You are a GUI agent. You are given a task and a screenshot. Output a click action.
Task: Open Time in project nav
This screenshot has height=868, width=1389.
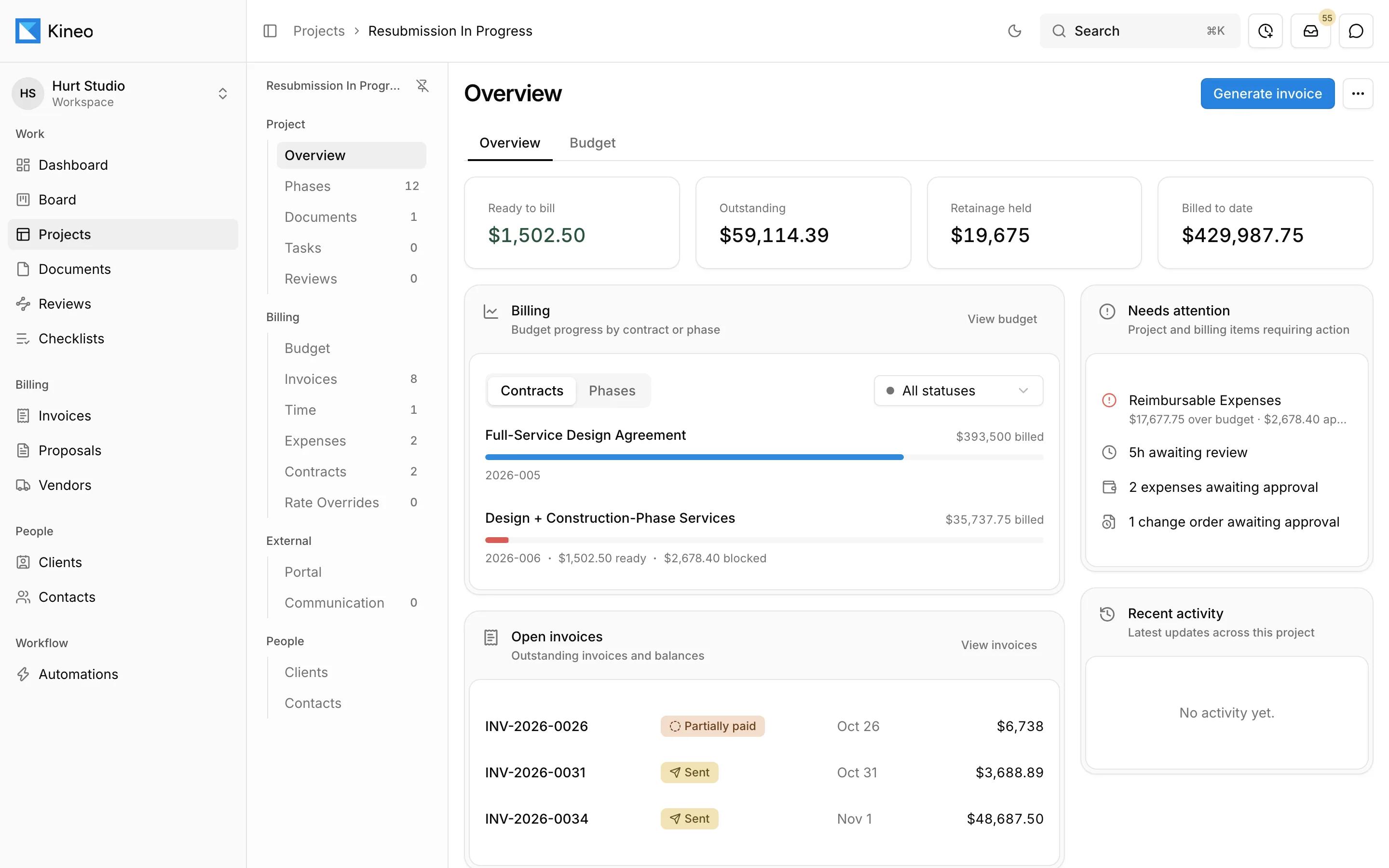[351, 410]
